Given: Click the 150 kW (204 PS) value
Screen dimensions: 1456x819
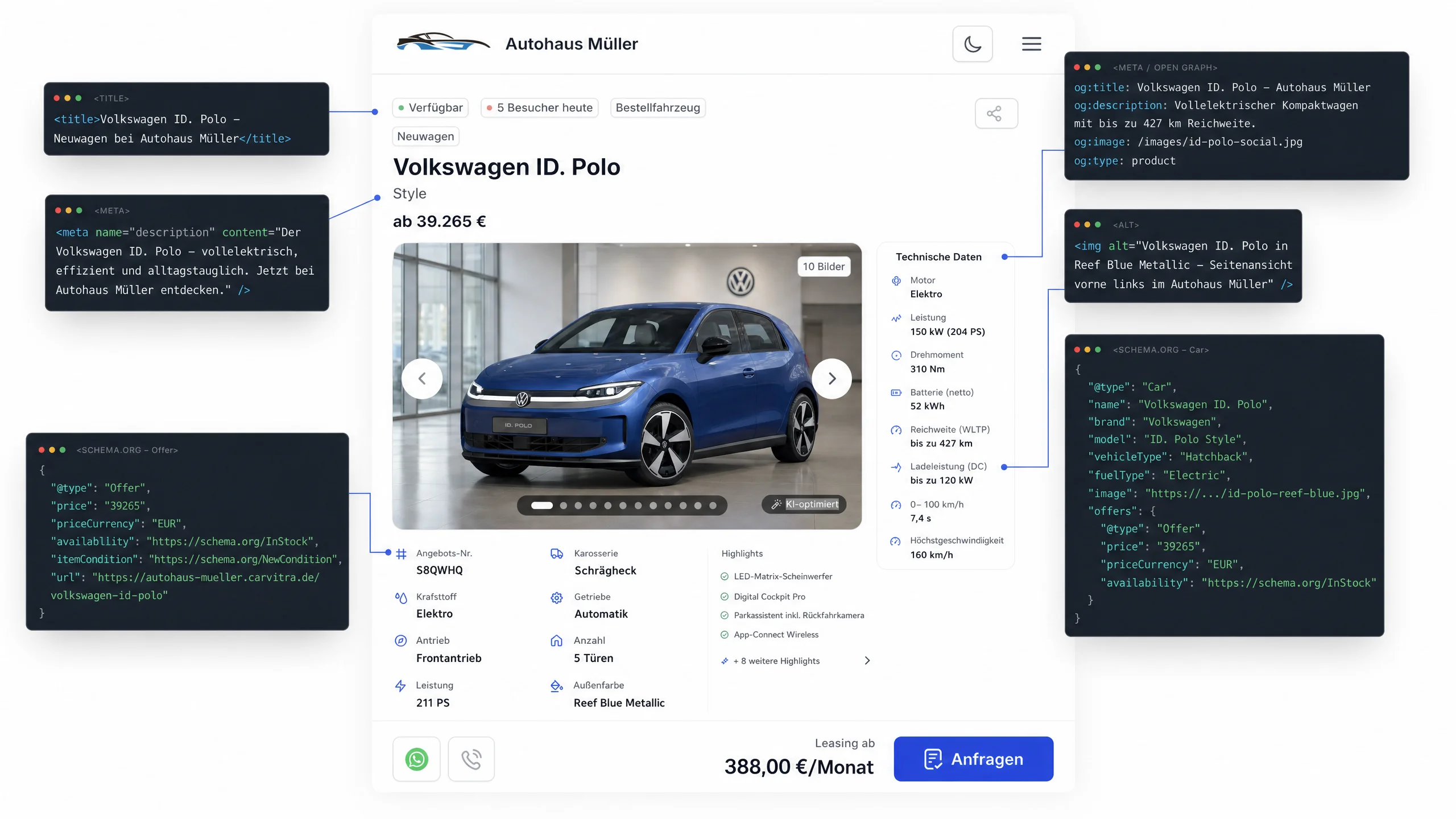Looking at the screenshot, I should [x=948, y=332].
